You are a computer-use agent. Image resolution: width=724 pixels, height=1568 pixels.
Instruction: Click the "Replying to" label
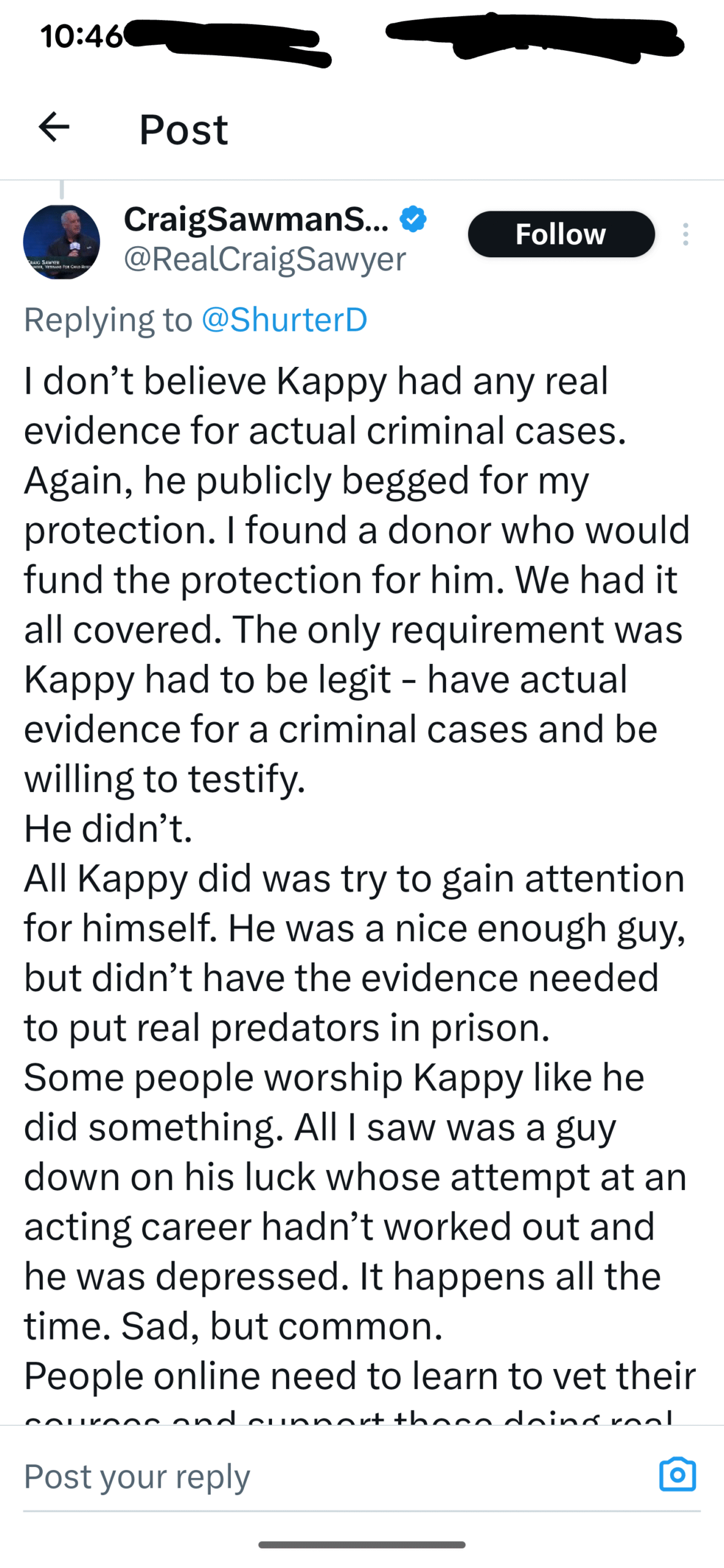point(108,320)
